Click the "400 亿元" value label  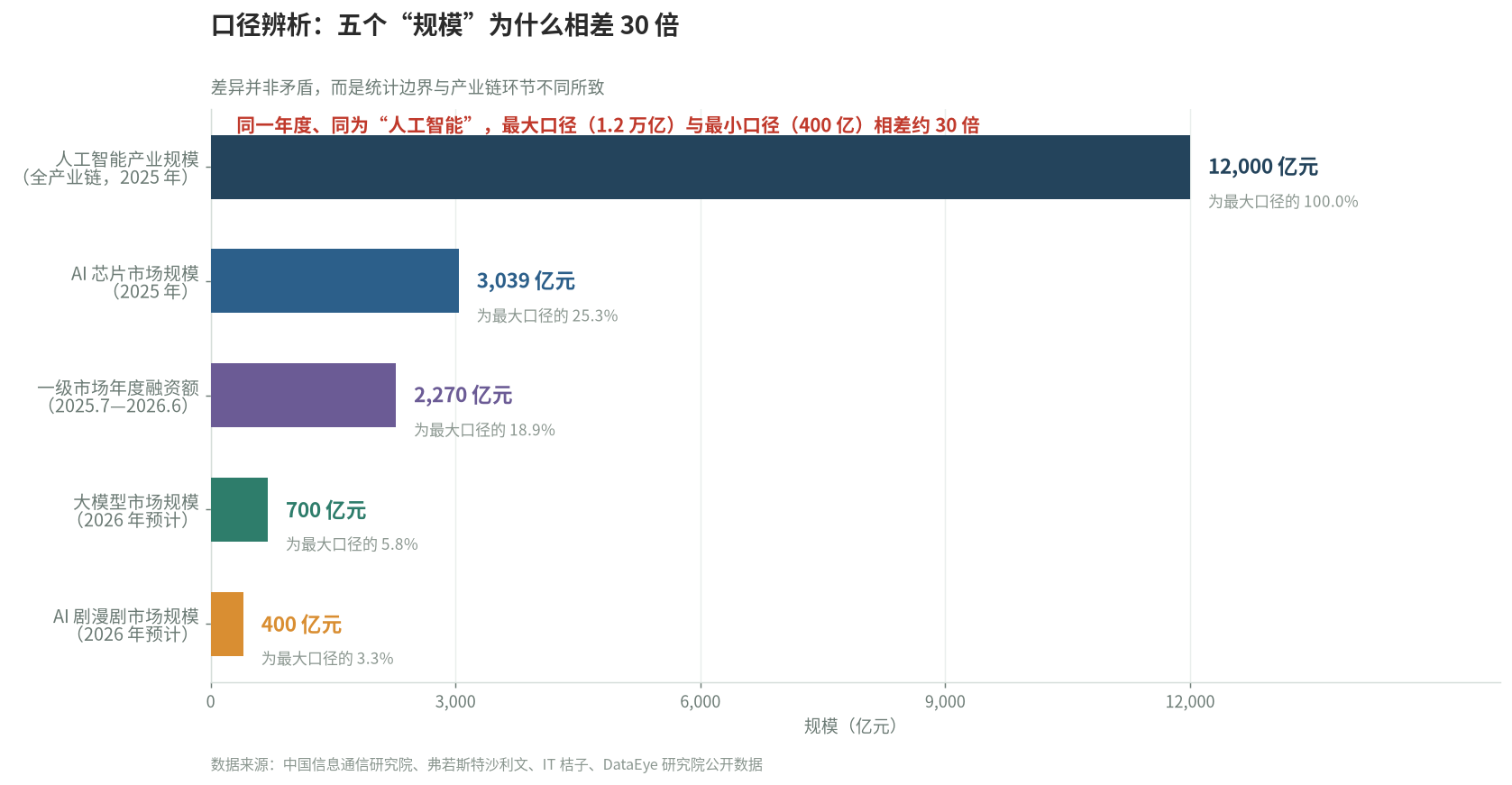[301, 625]
